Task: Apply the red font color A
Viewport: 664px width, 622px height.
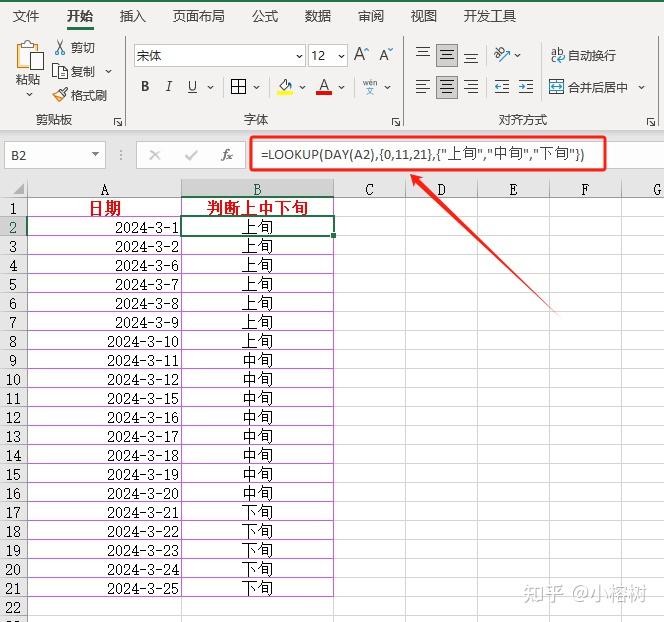Action: [x=324, y=87]
